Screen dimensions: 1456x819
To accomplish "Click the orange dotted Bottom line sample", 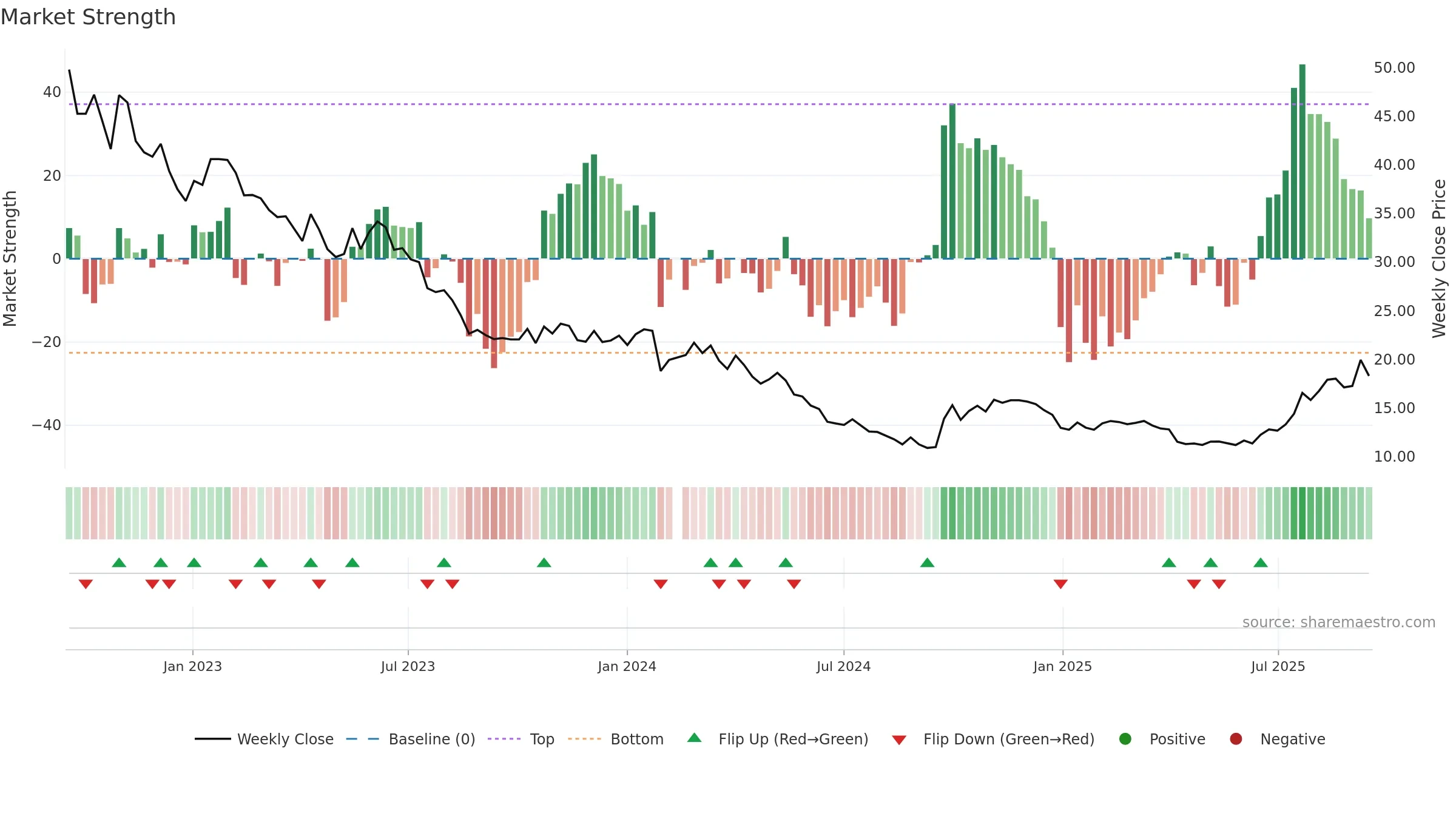I will click(x=584, y=739).
